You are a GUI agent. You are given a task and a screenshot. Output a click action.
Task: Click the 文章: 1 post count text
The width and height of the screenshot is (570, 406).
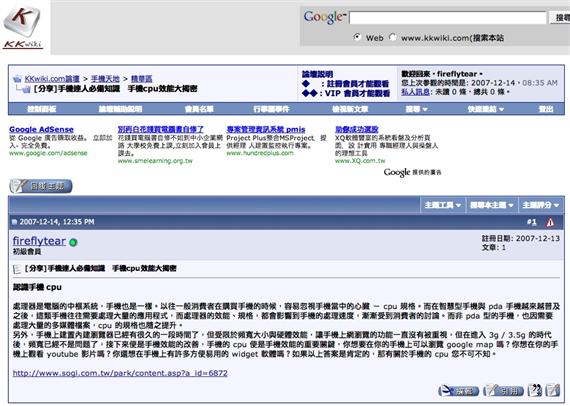tap(494, 248)
